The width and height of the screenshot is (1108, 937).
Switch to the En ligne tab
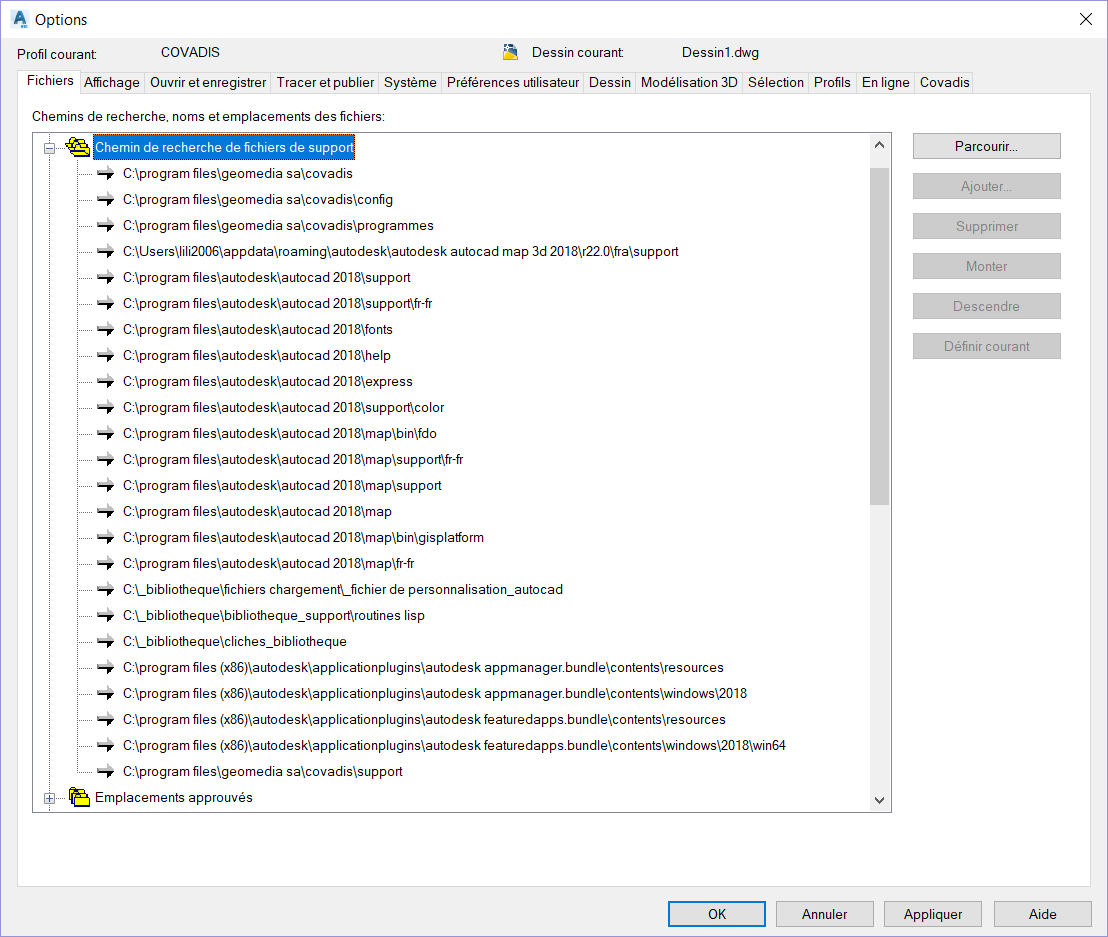point(885,83)
